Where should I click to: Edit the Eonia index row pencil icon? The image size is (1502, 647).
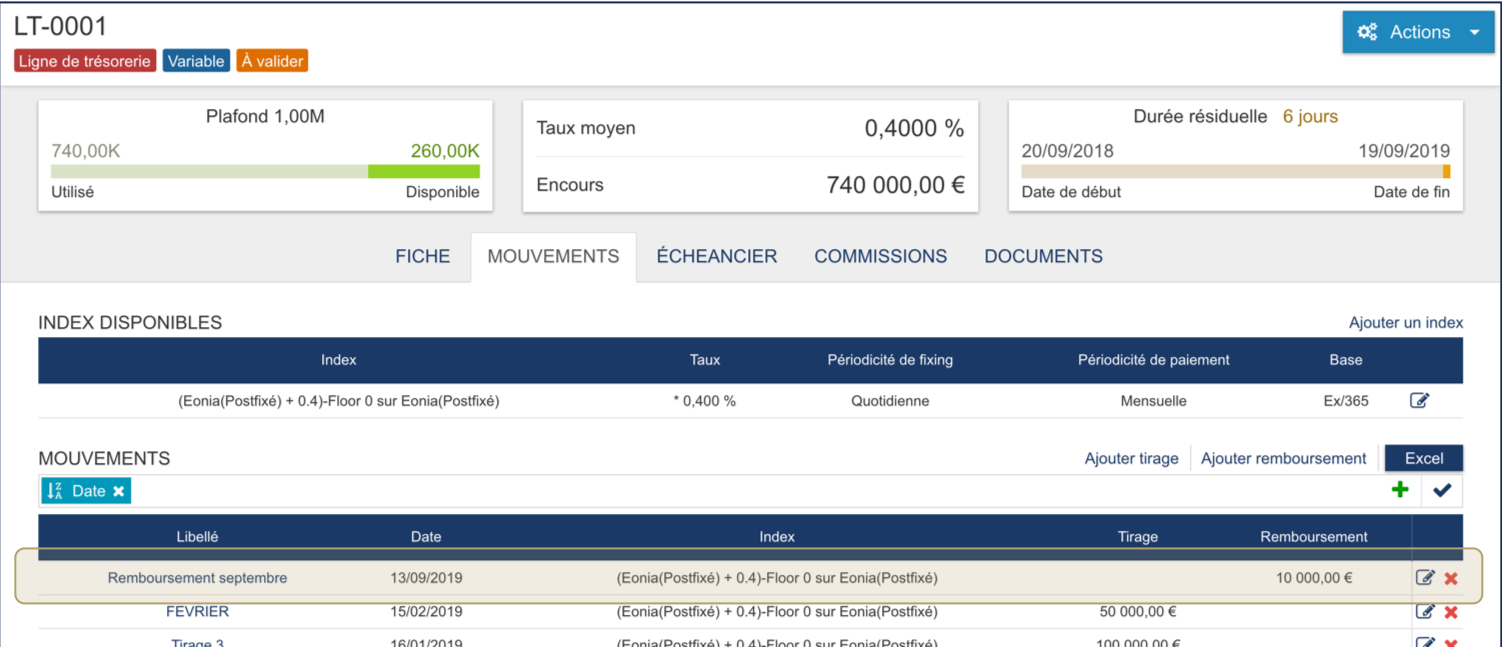pyautogui.click(x=1419, y=400)
